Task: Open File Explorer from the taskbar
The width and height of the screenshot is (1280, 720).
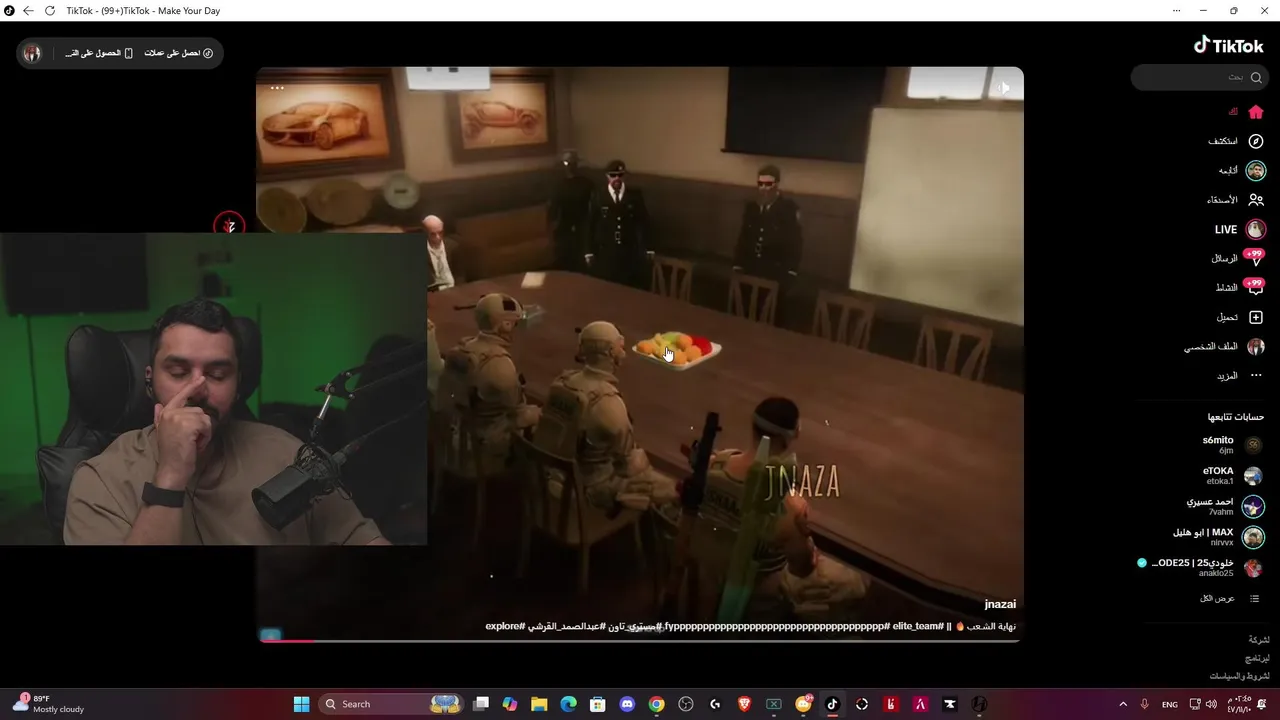Action: click(x=539, y=704)
